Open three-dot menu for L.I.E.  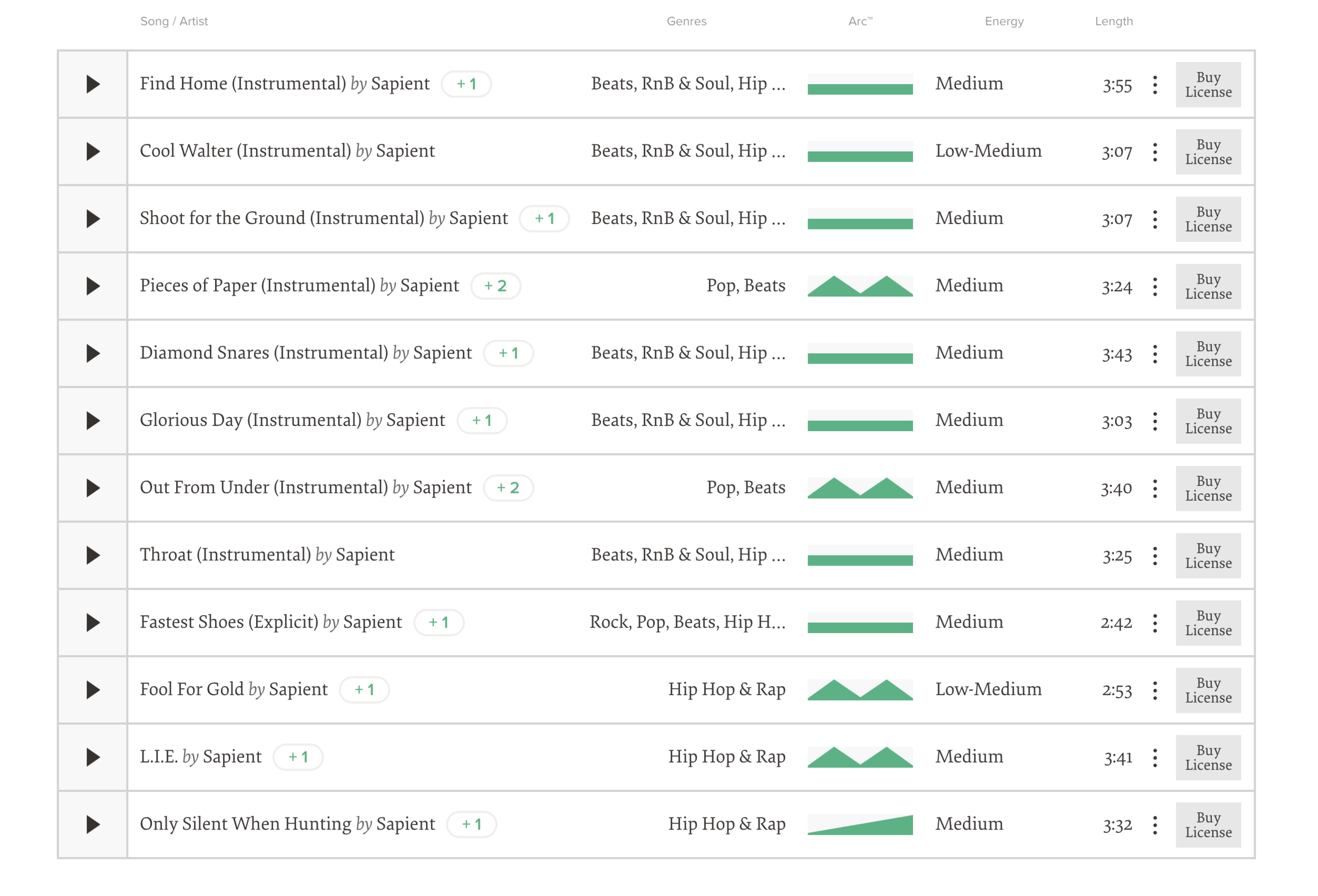(x=1155, y=757)
